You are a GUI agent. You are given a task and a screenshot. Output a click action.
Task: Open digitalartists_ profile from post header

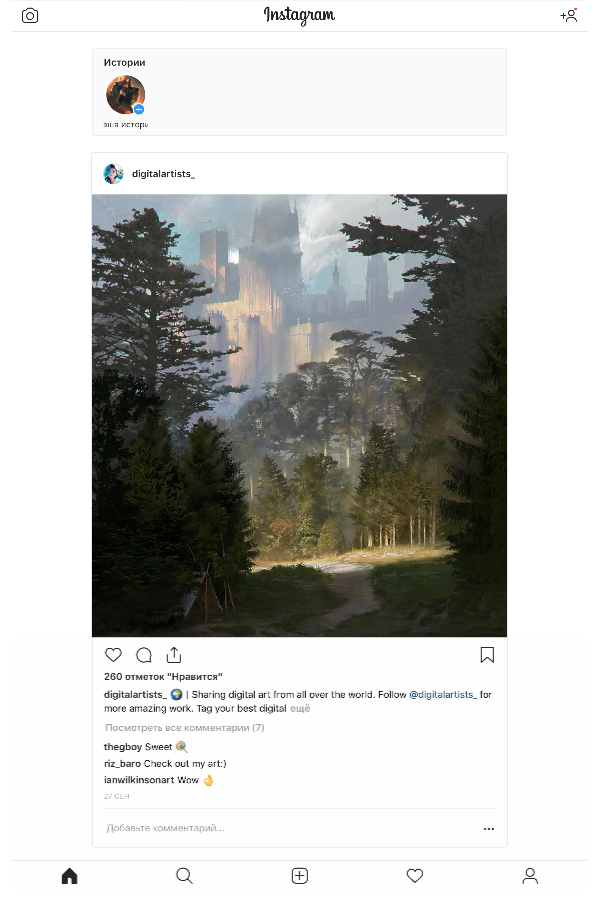click(x=163, y=173)
